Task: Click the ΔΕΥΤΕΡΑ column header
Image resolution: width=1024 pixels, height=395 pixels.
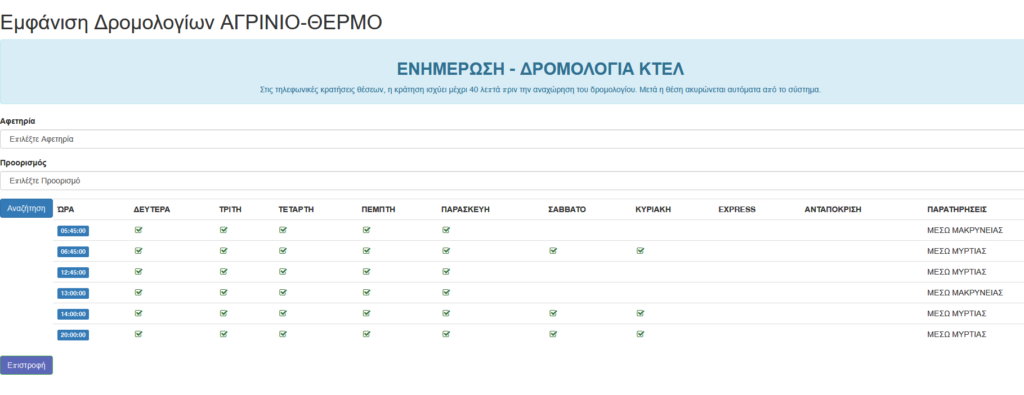Action: point(152,210)
